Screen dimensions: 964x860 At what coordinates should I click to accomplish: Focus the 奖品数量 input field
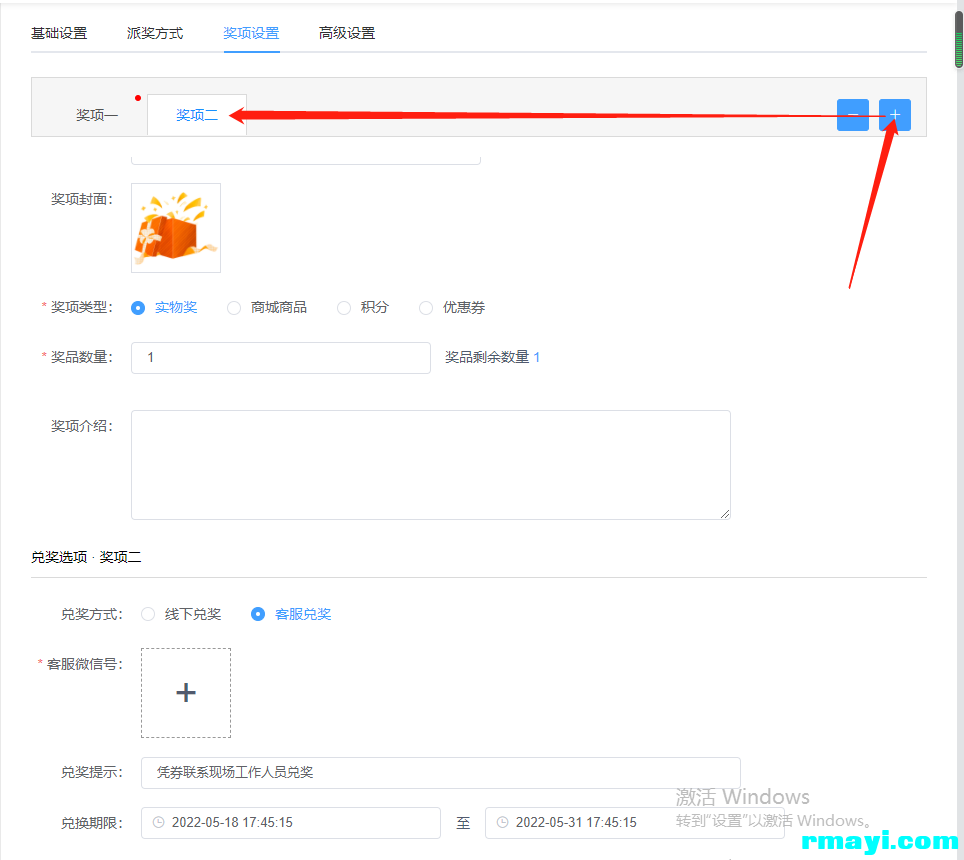tap(281, 358)
